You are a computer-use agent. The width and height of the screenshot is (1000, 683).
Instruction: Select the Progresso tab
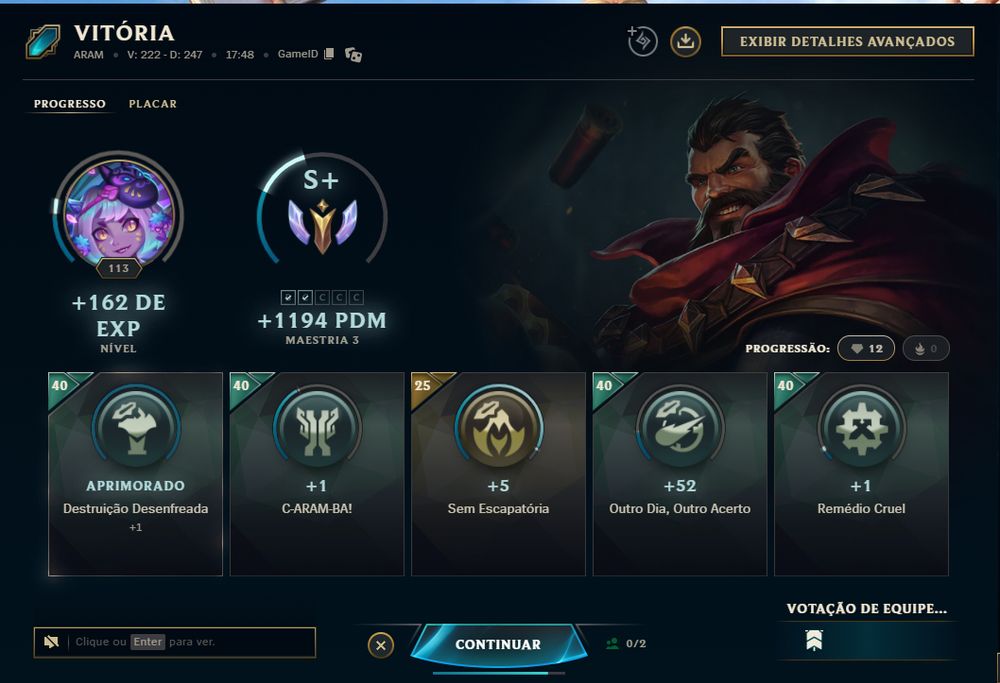point(70,103)
